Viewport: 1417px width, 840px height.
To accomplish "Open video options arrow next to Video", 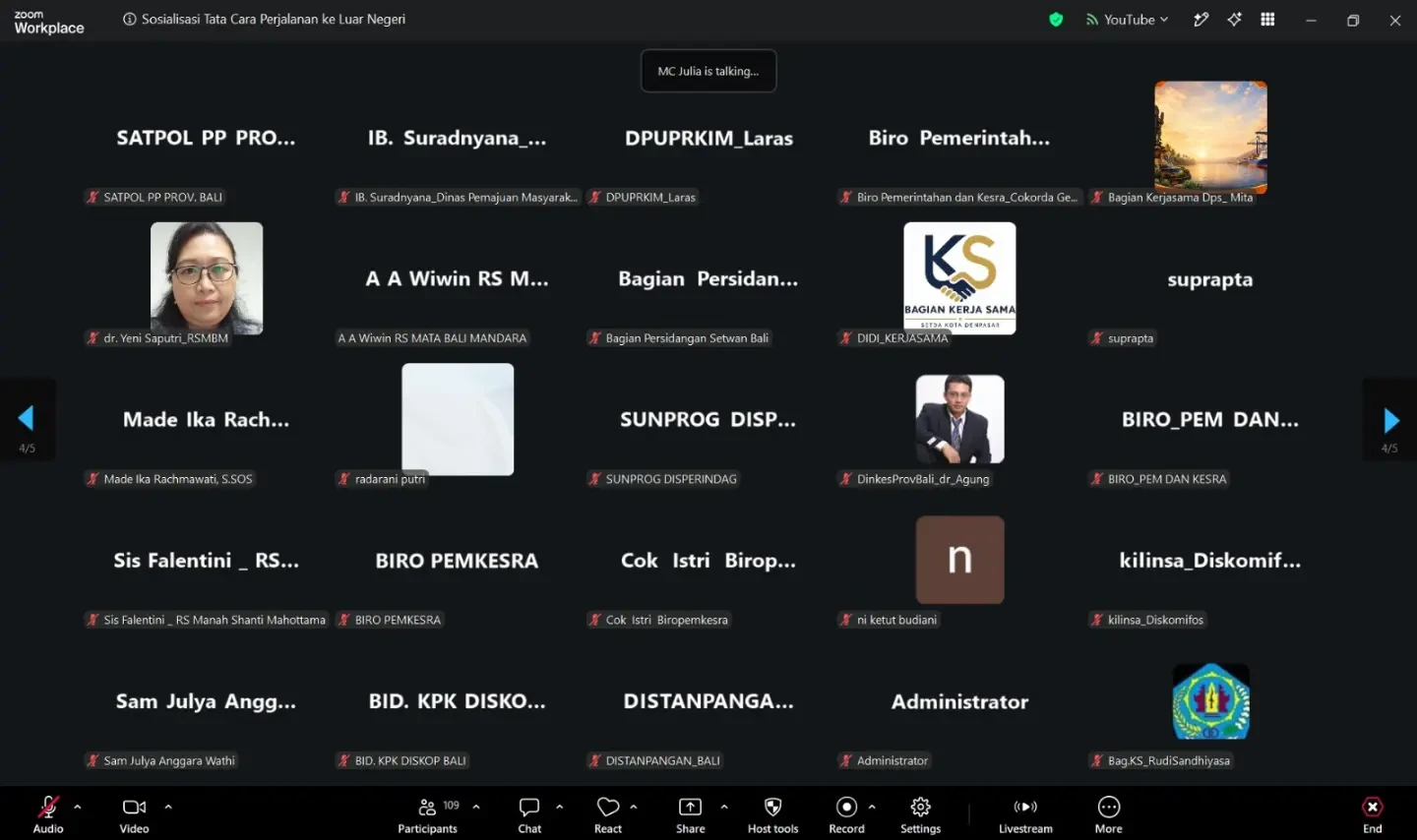I will pos(168,807).
